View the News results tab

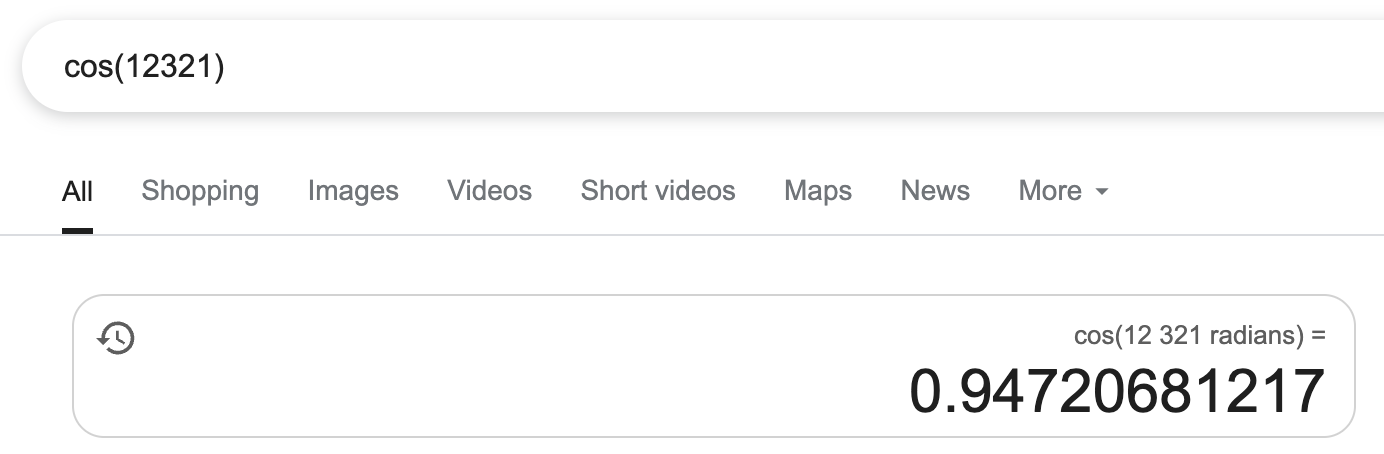coord(935,191)
